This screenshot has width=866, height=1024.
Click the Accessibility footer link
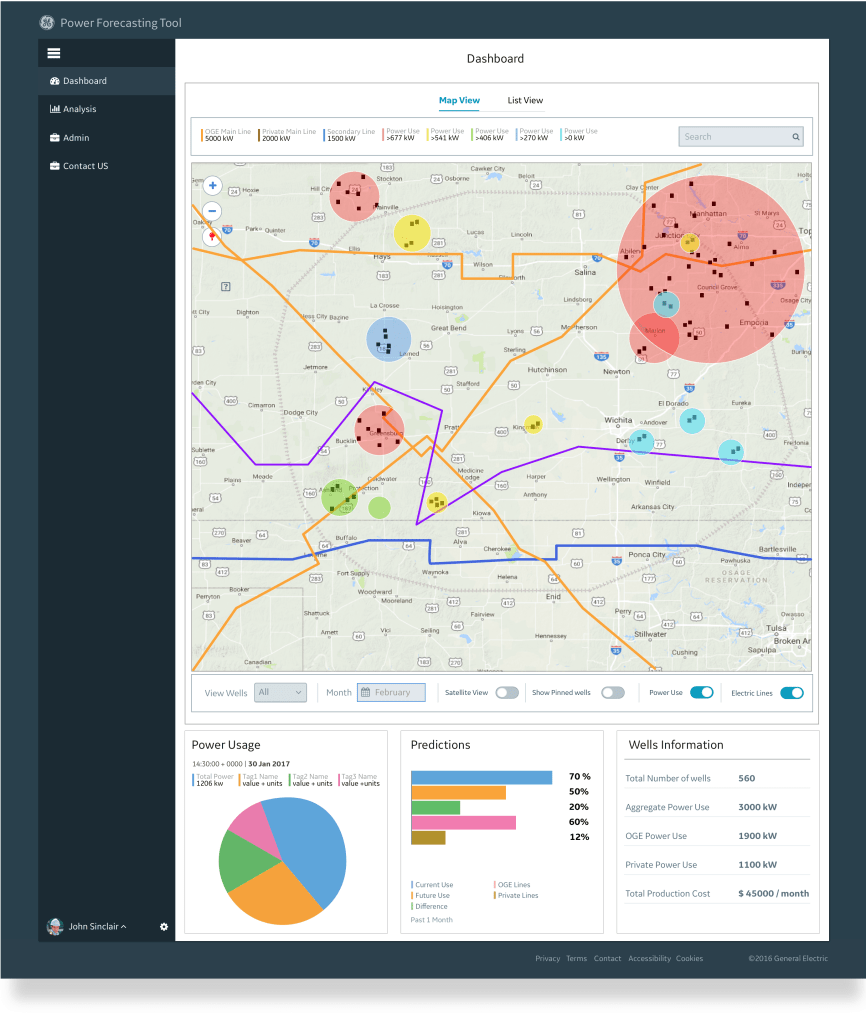coord(649,958)
